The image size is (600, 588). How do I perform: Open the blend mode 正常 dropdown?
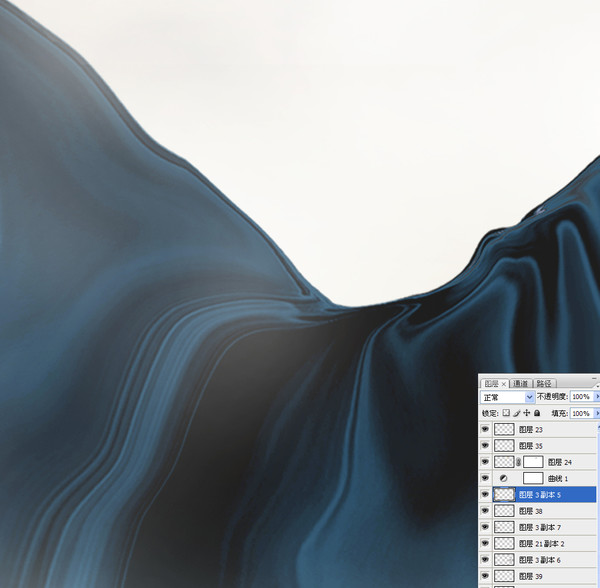[x=507, y=397]
